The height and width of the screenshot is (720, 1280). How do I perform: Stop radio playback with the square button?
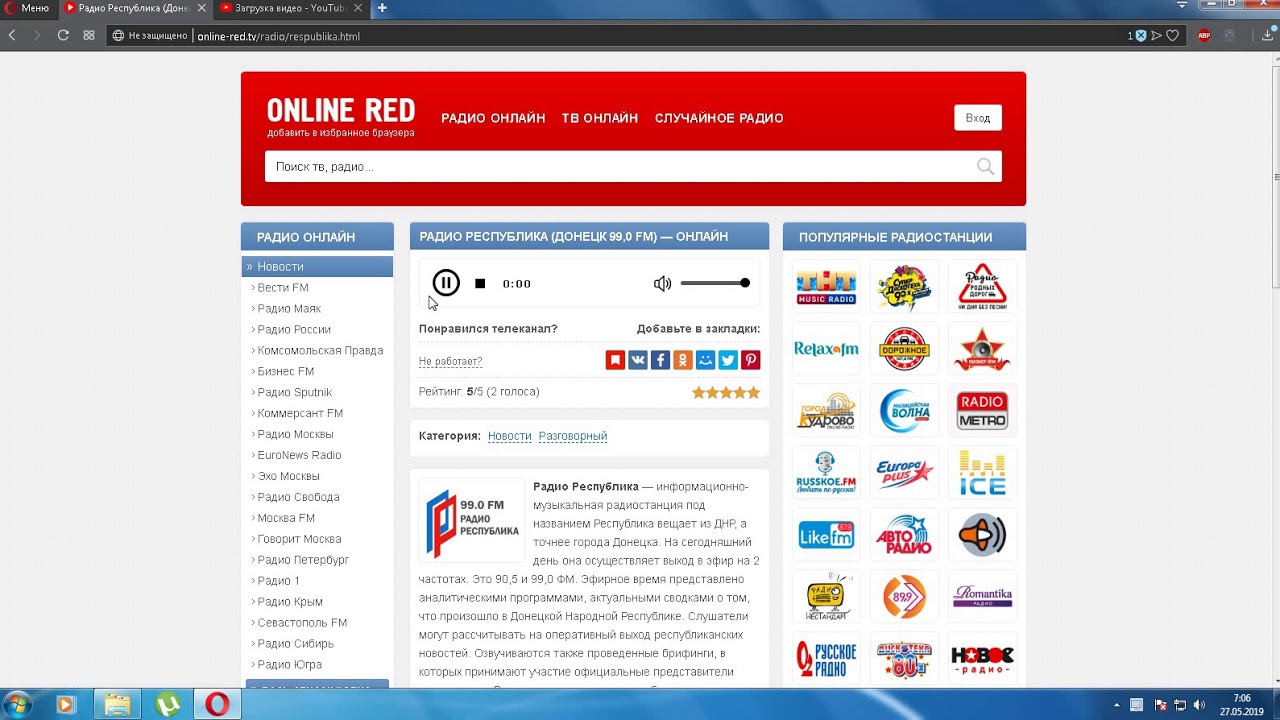point(480,284)
